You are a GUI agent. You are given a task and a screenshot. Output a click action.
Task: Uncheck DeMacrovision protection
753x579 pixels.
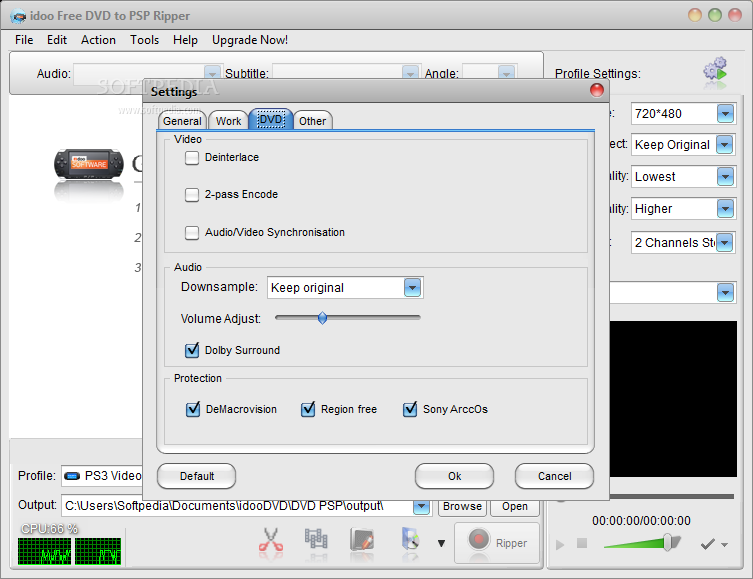(x=193, y=409)
